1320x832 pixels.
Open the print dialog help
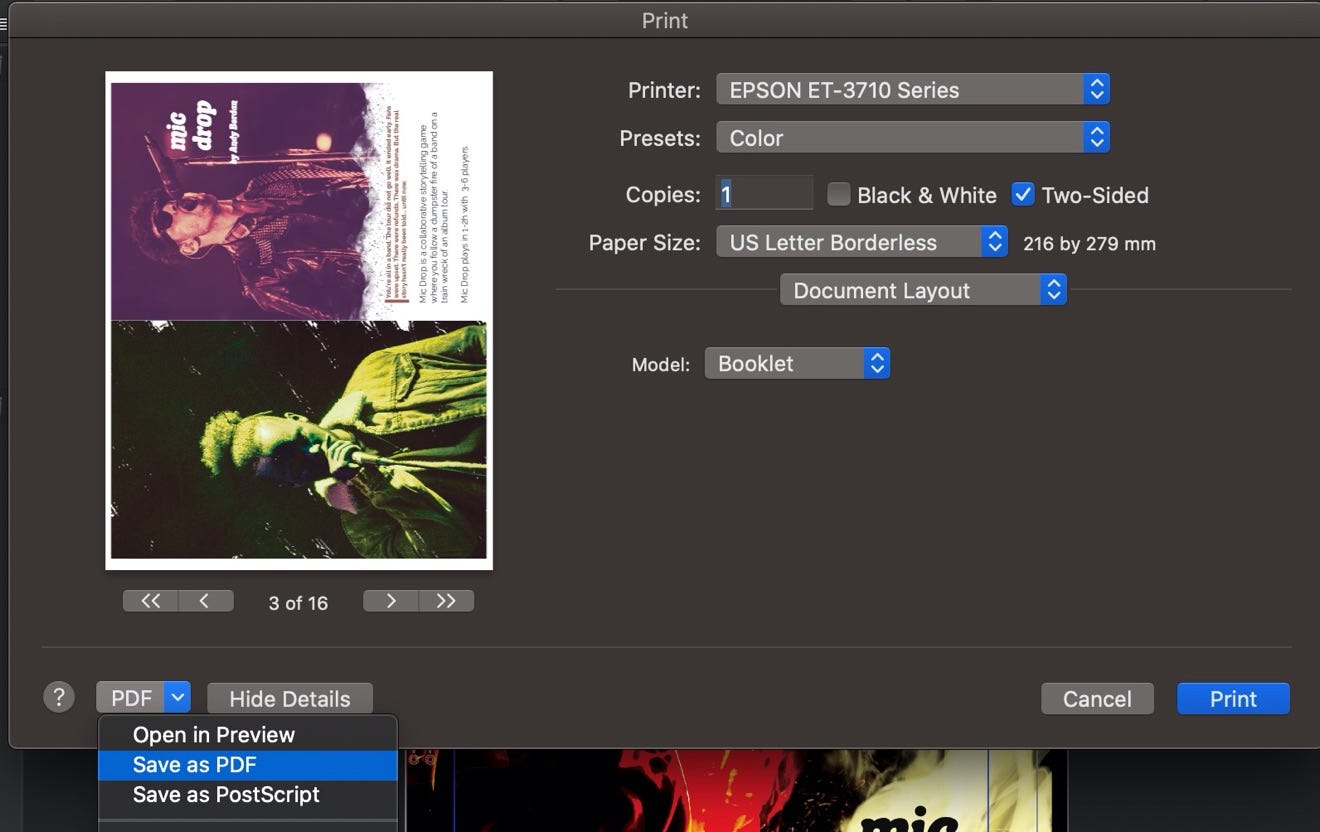click(59, 697)
